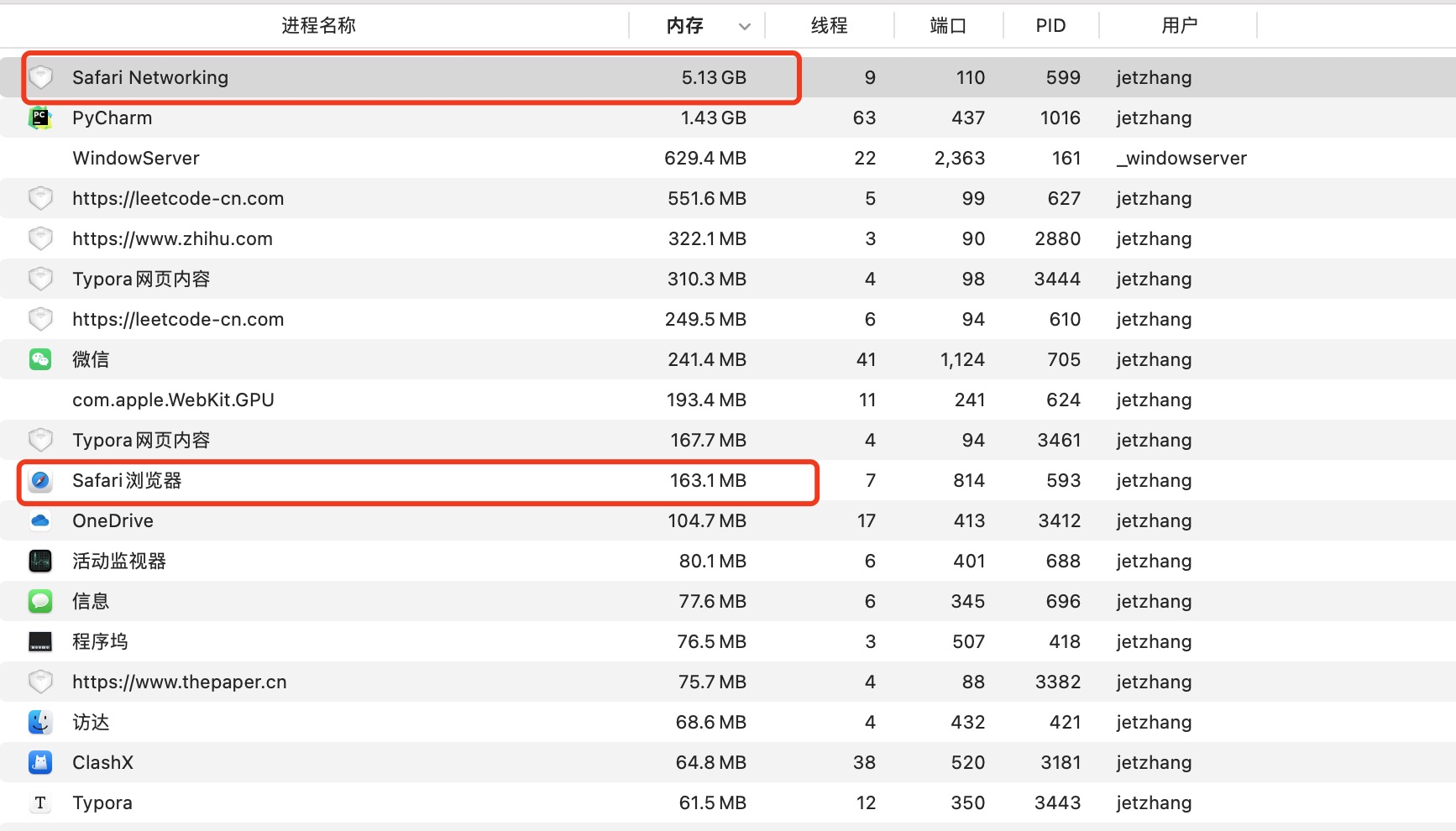Click the thepaper.cn process shield icon
This screenshot has height=831, width=1456.
click(x=40, y=682)
